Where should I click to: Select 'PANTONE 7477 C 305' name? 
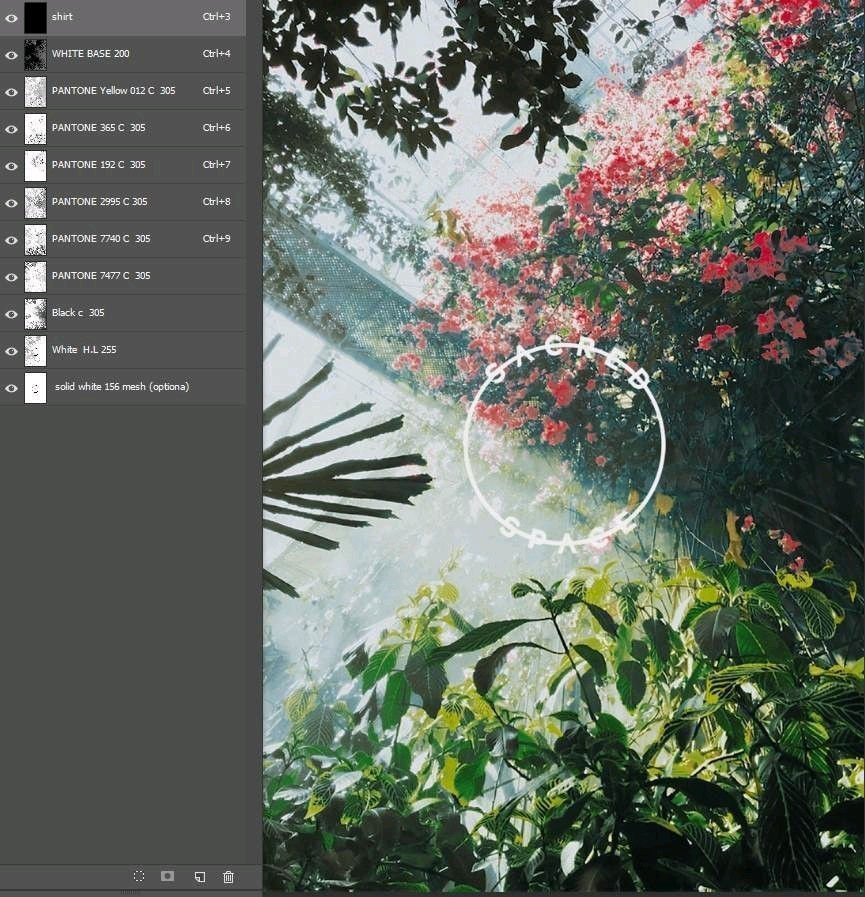click(101, 275)
